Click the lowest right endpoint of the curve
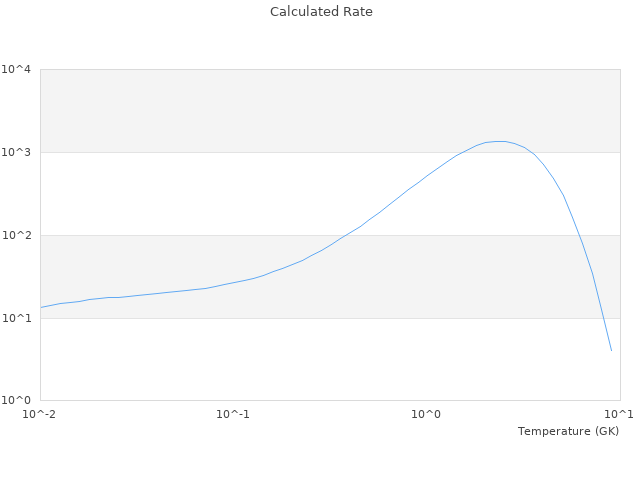This screenshot has height=480, width=640. pos(611,350)
